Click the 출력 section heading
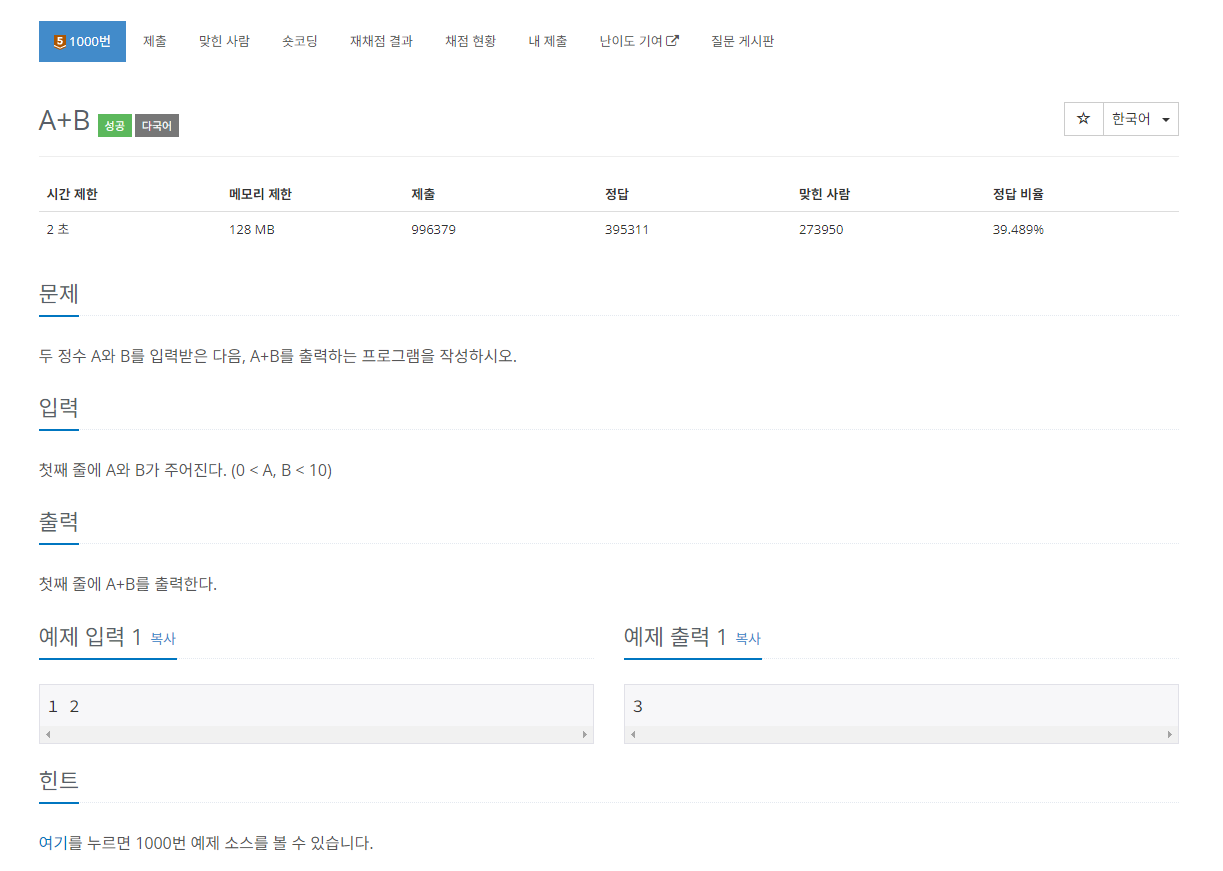 pyautogui.click(x=59, y=522)
